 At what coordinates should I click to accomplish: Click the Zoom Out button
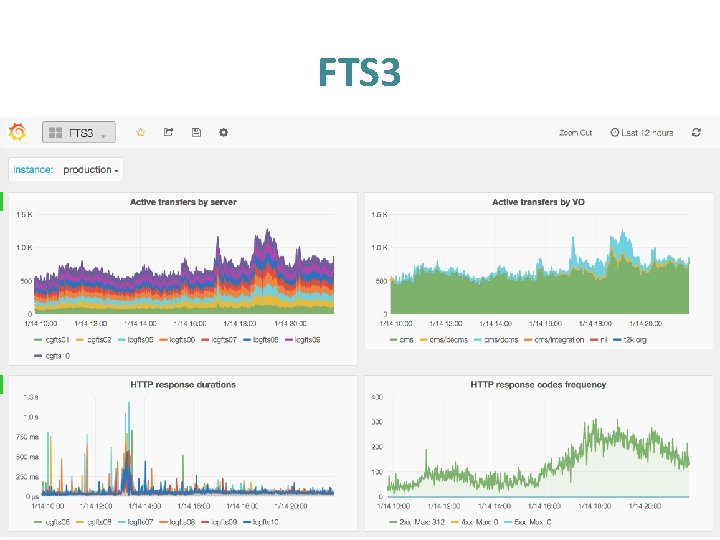click(575, 133)
